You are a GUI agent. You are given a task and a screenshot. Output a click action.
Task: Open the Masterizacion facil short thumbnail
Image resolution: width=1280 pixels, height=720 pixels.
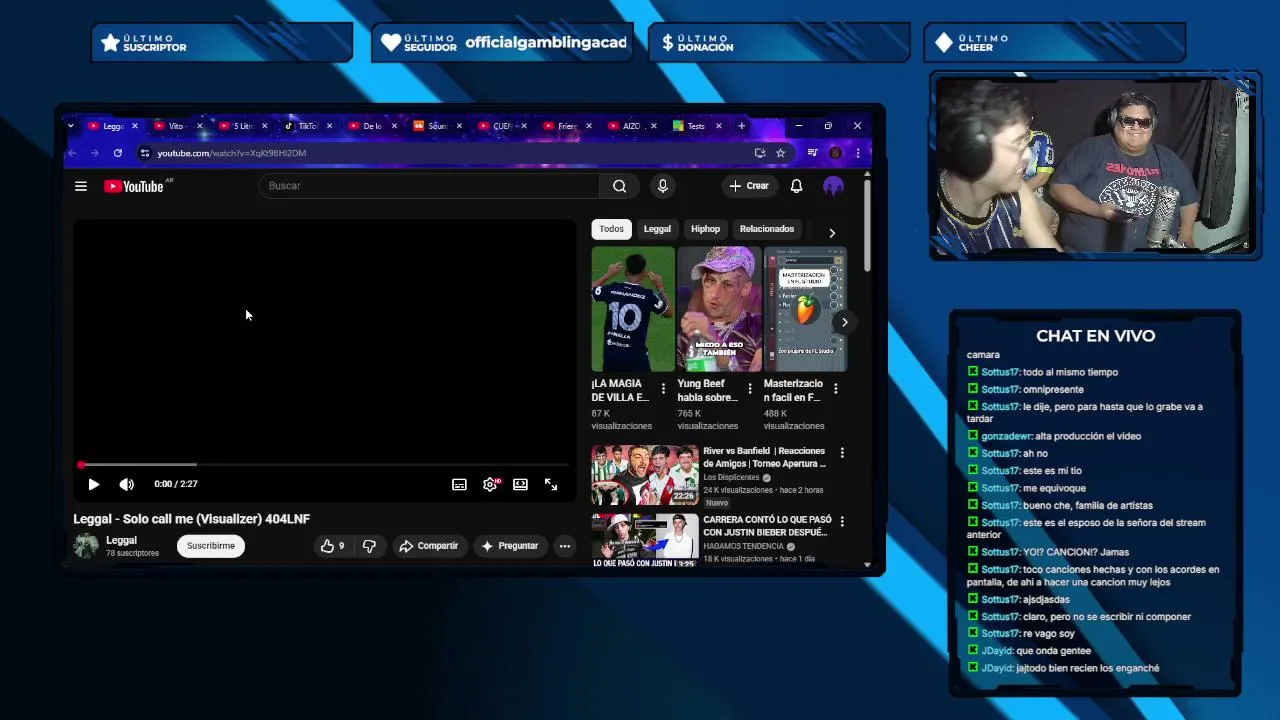(805, 309)
